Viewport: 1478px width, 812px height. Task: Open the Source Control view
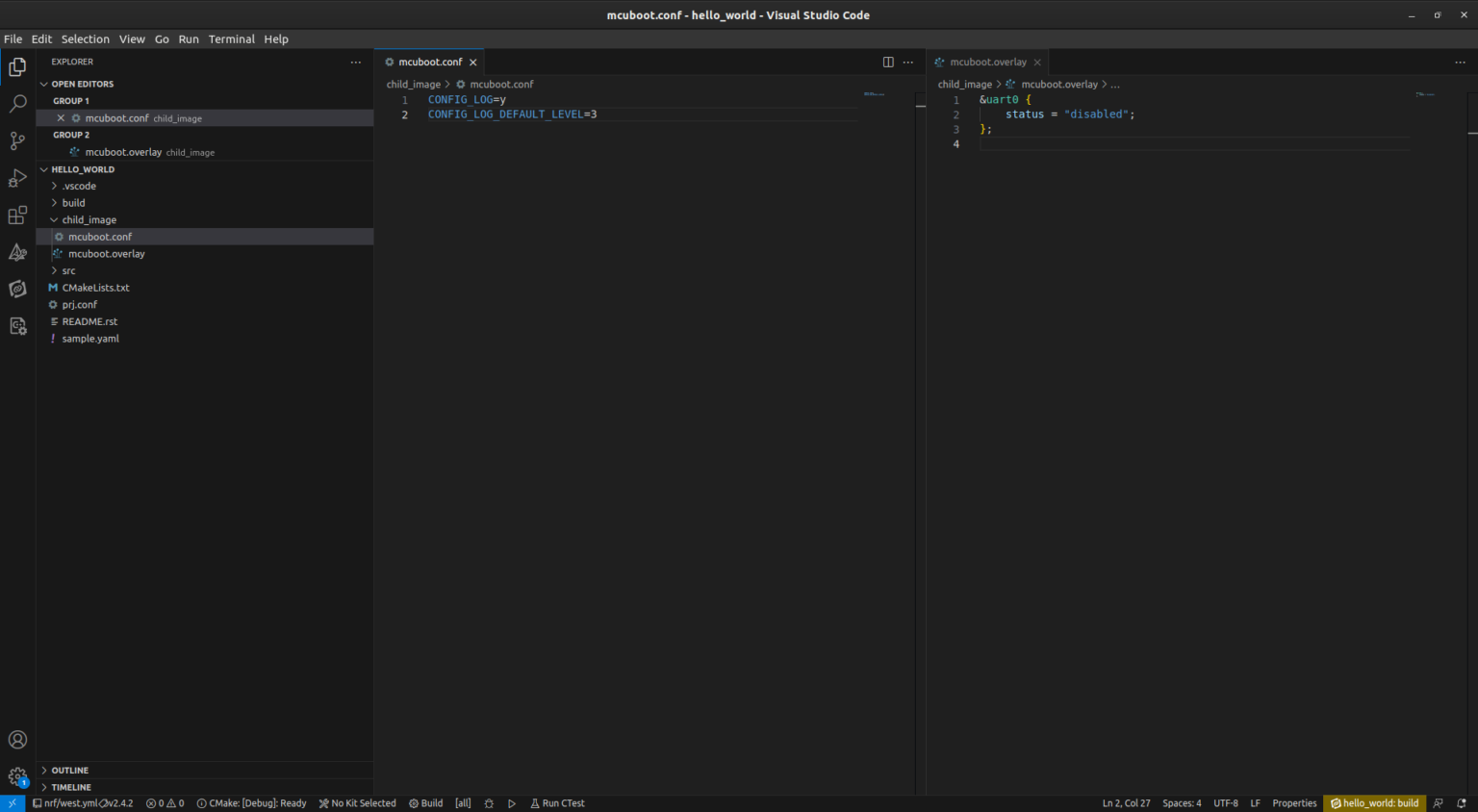click(x=17, y=140)
